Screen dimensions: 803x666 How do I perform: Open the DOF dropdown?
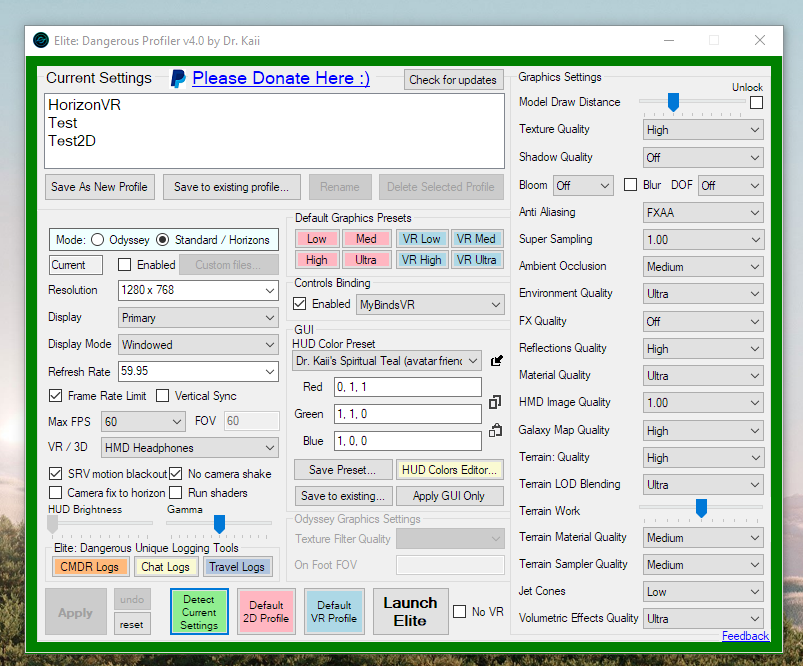point(730,185)
